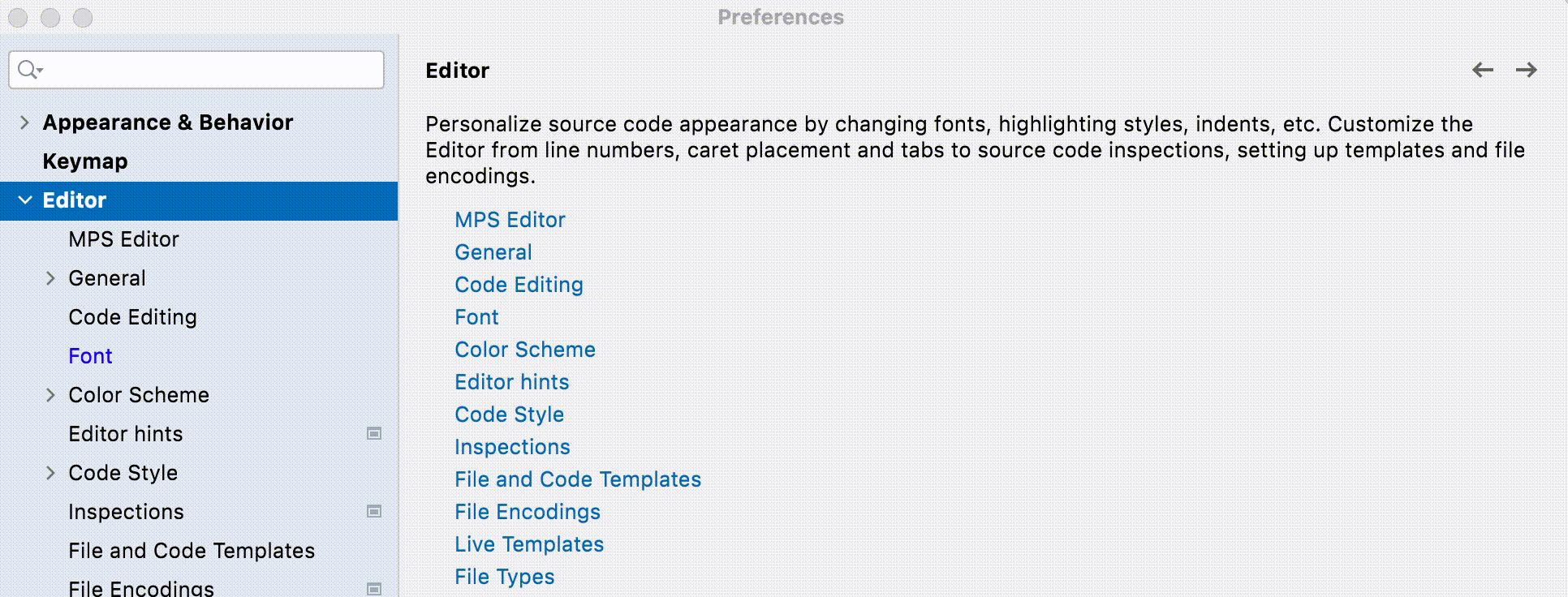Select Font in the settings tree
1568x597 pixels.
pyautogui.click(x=90, y=356)
